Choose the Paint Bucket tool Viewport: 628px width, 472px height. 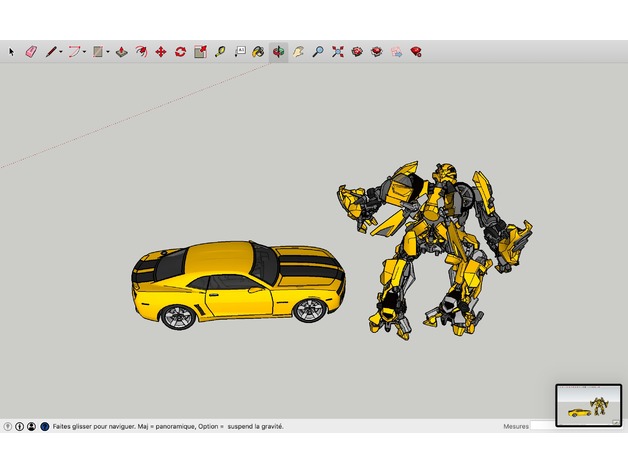[258, 52]
